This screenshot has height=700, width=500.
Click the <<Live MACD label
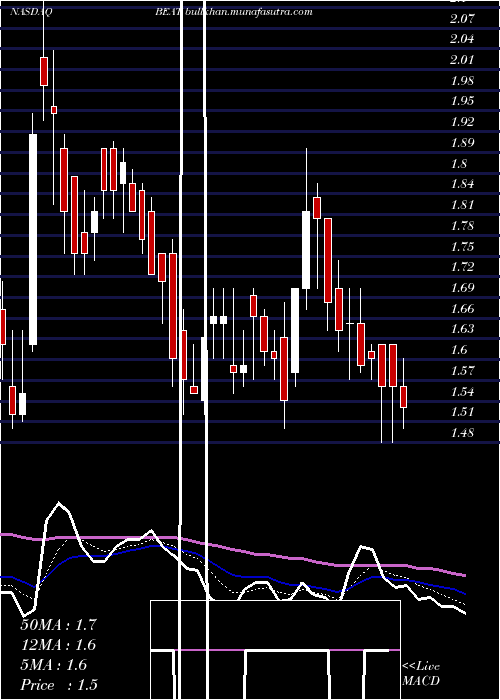[x=421, y=673]
